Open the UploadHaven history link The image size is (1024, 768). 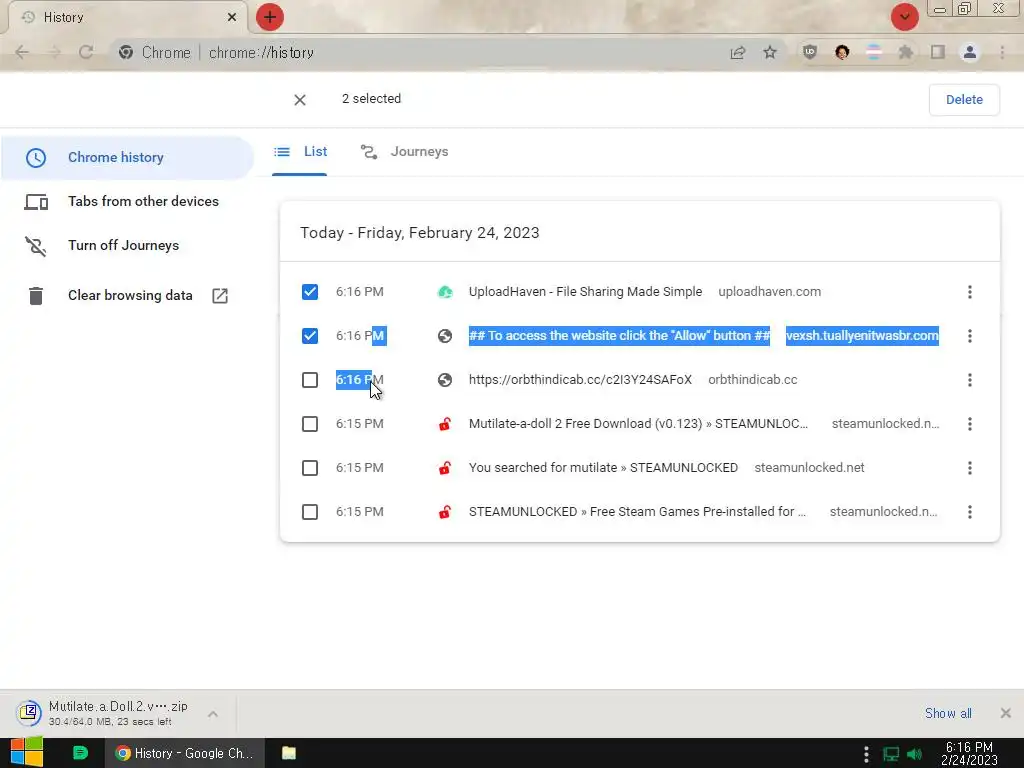pyautogui.click(x=585, y=292)
